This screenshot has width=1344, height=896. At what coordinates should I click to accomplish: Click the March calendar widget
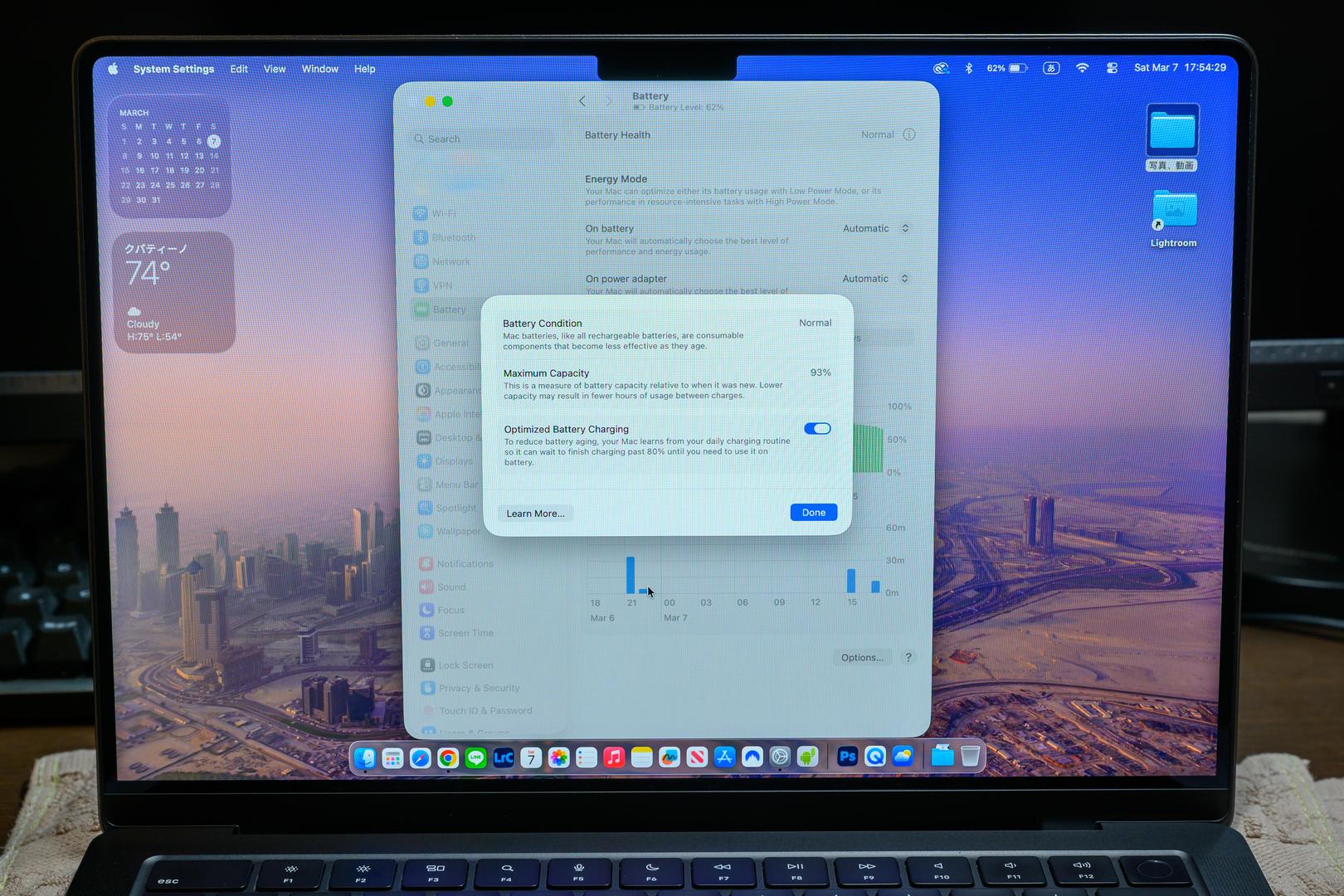pyautogui.click(x=170, y=156)
